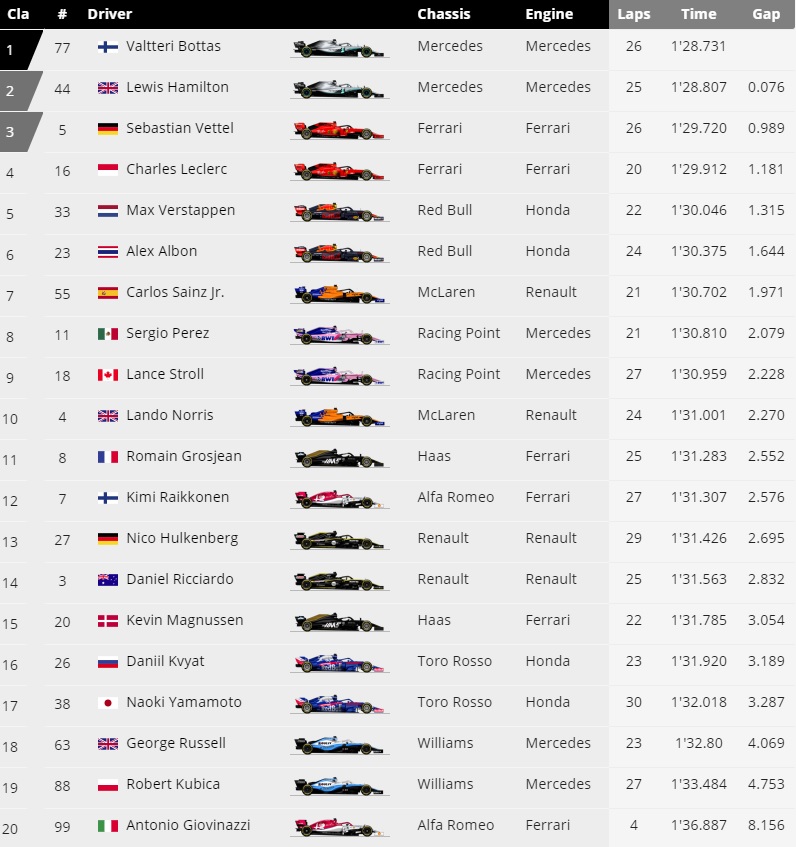Click the Italian flag next to Antonio Giovinazzi

[x=108, y=826]
